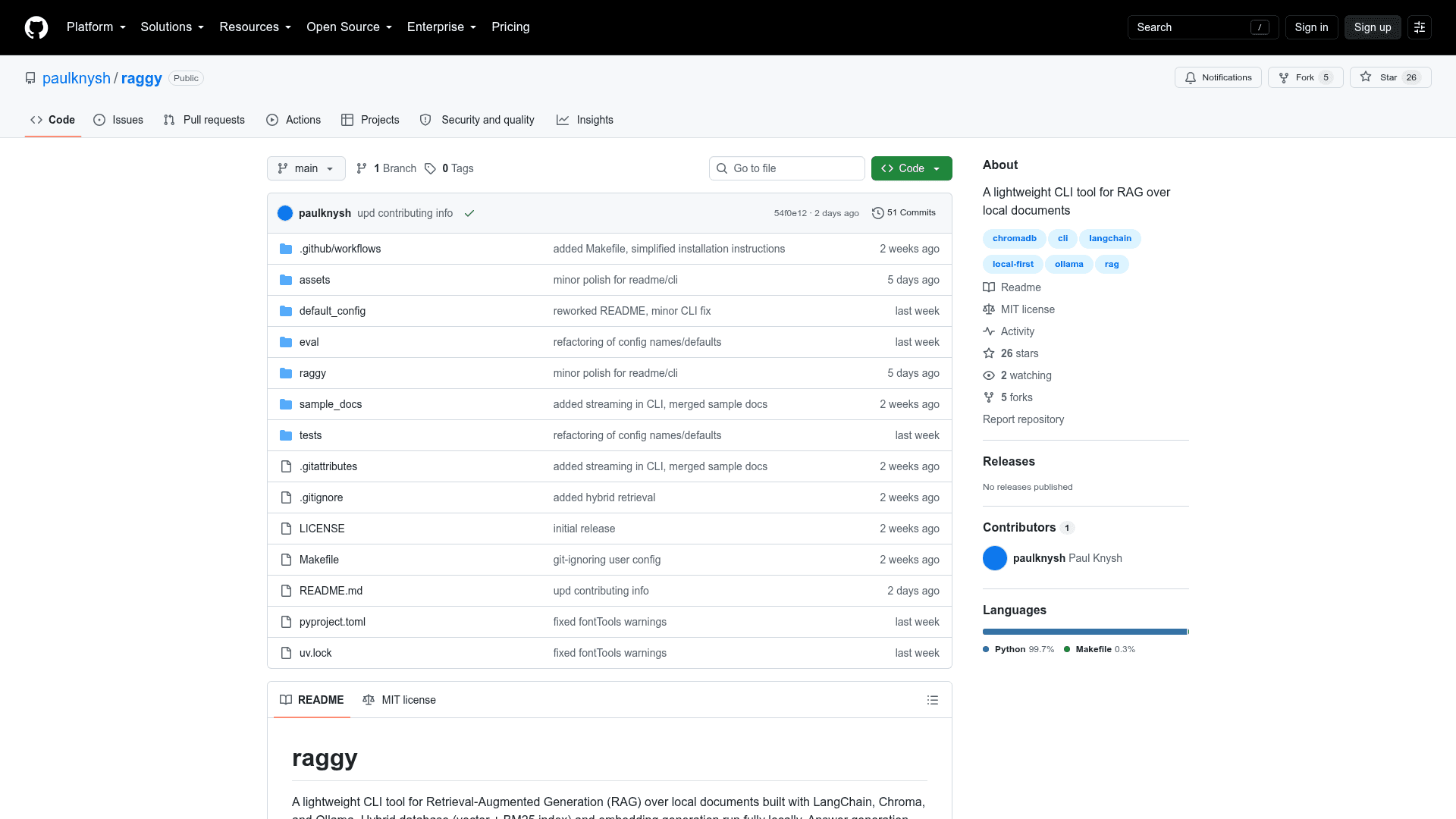Click the .github/workflows folder icon
The height and width of the screenshot is (819, 1456).
[286, 249]
